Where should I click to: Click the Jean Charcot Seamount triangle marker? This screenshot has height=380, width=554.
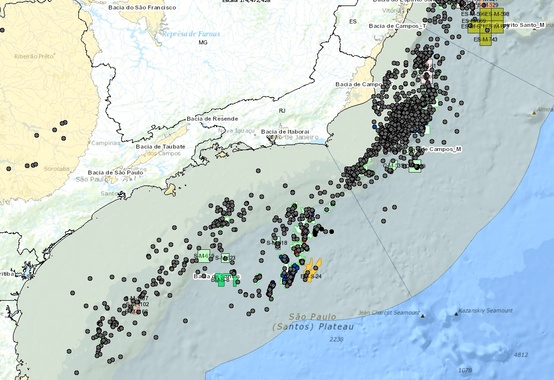coord(423,316)
